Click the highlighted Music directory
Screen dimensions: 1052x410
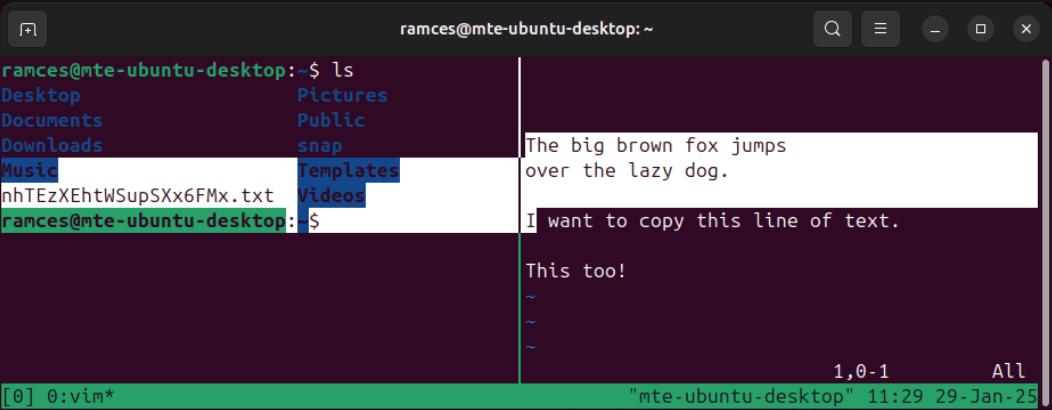point(30,171)
